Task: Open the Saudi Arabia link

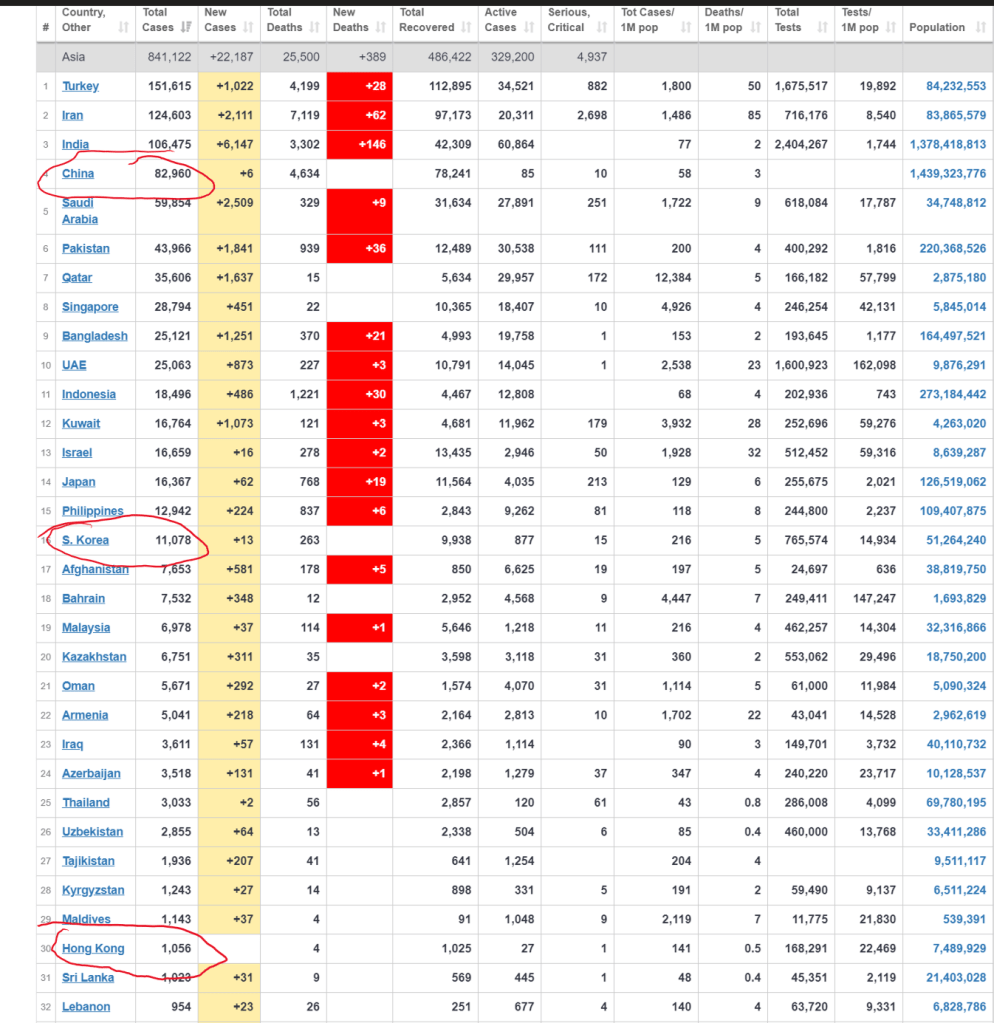Action: (x=80, y=211)
